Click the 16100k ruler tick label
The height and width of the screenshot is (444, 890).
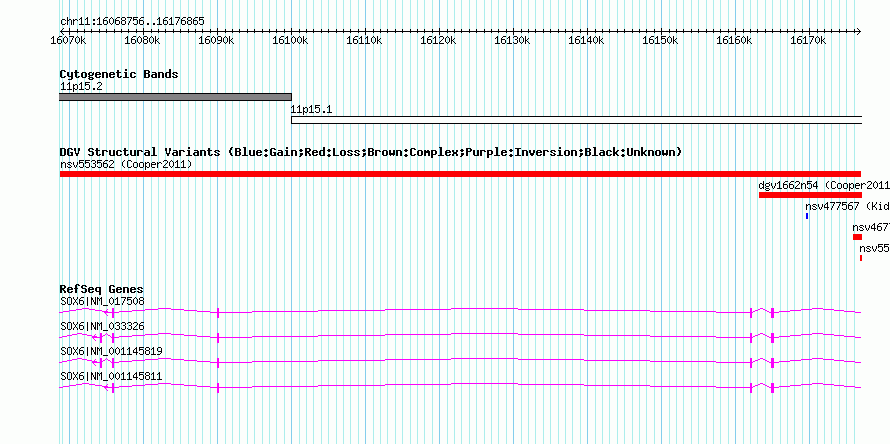290,41
